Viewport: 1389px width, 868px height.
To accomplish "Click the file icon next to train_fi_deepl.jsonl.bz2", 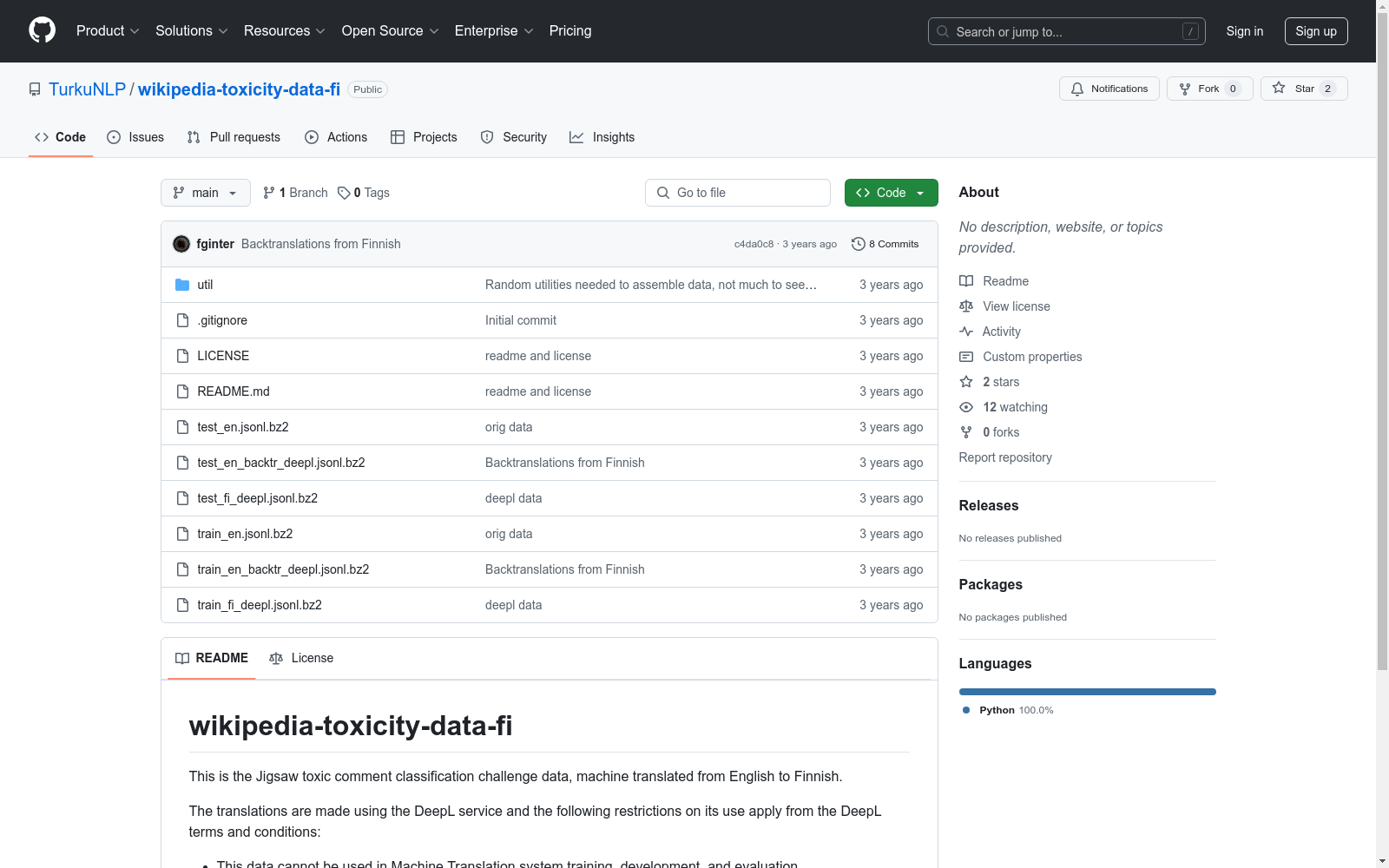I will click(x=182, y=605).
